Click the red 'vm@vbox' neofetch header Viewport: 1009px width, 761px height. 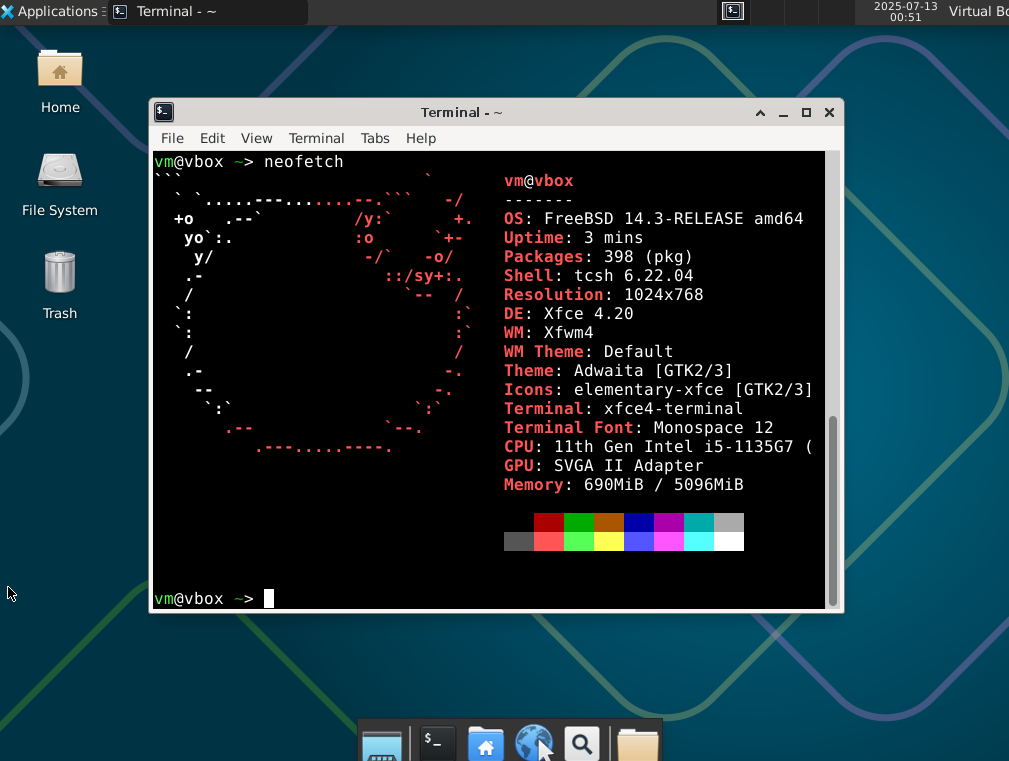click(539, 181)
